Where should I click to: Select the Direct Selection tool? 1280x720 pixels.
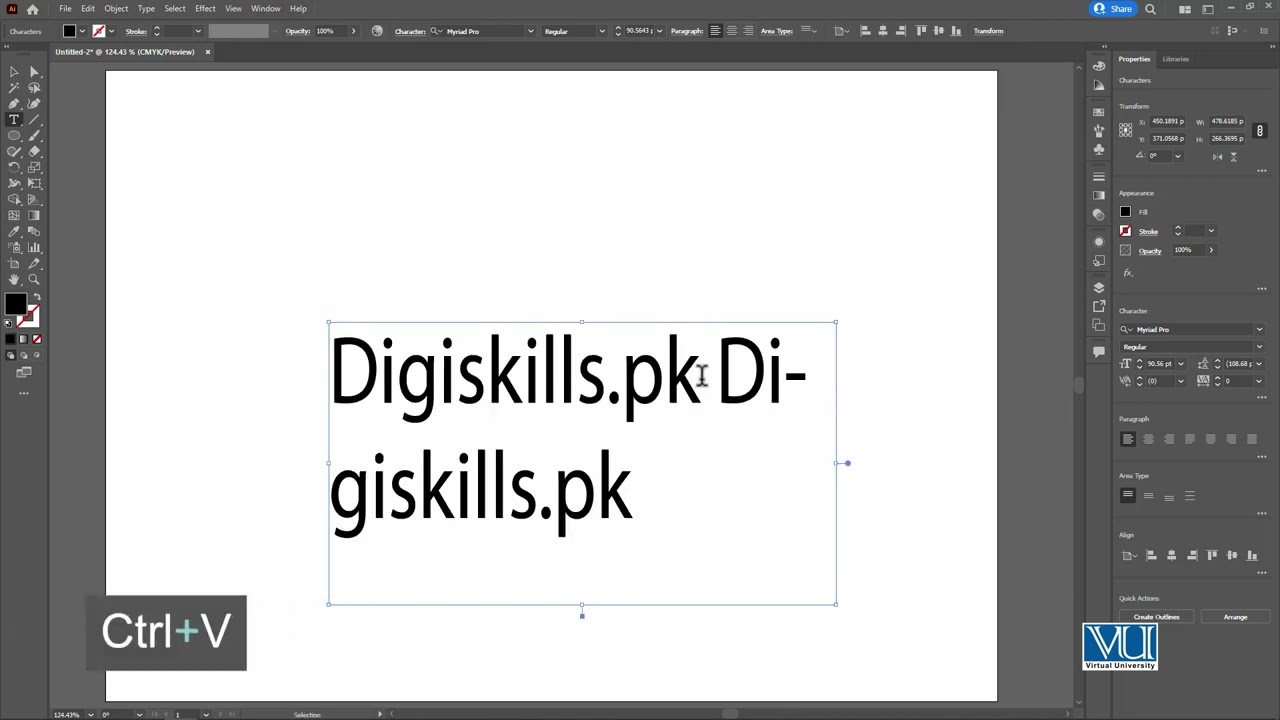[x=34, y=72]
